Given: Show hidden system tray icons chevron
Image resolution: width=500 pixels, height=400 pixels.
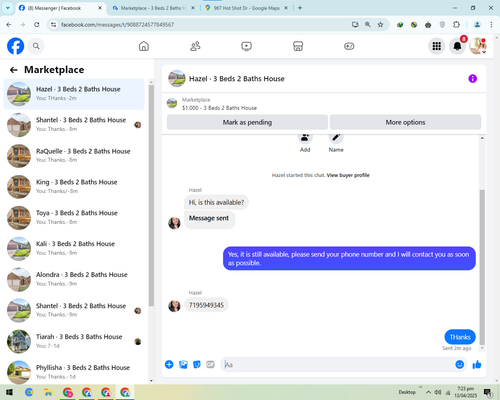Looking at the screenshot, I should pos(428,392).
